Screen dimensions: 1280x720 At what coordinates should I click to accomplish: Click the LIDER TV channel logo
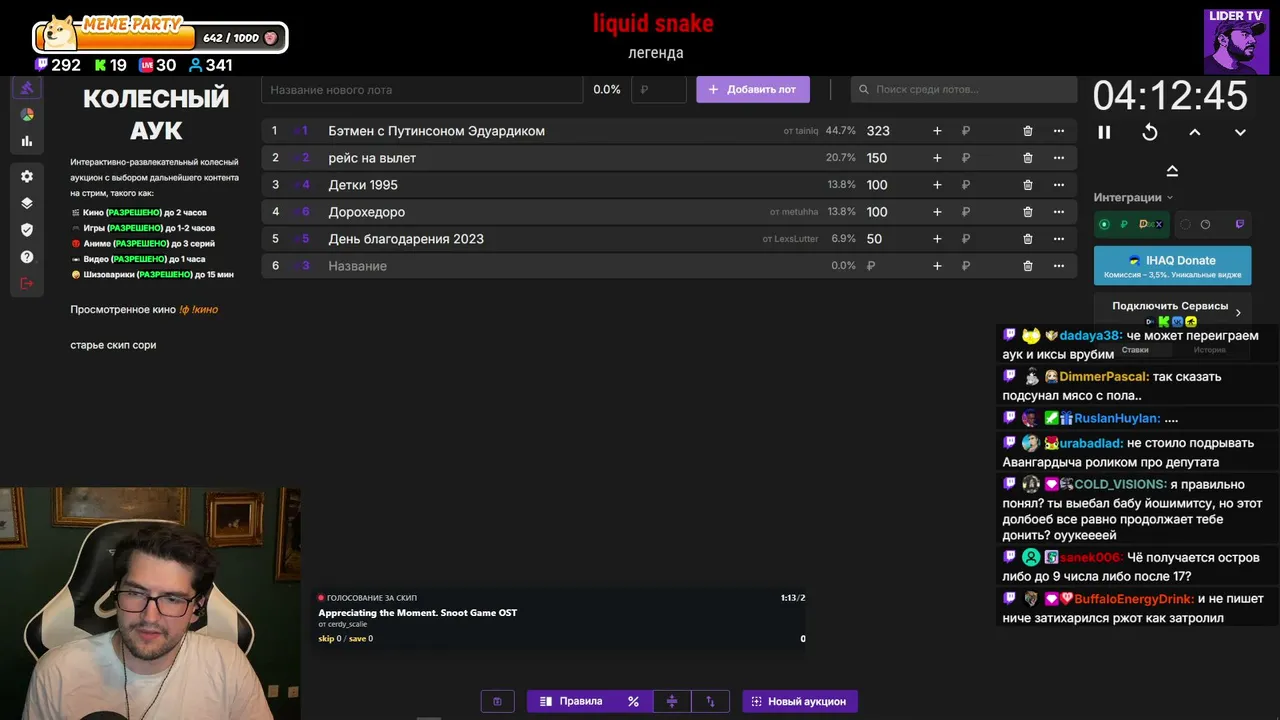click(1236, 41)
